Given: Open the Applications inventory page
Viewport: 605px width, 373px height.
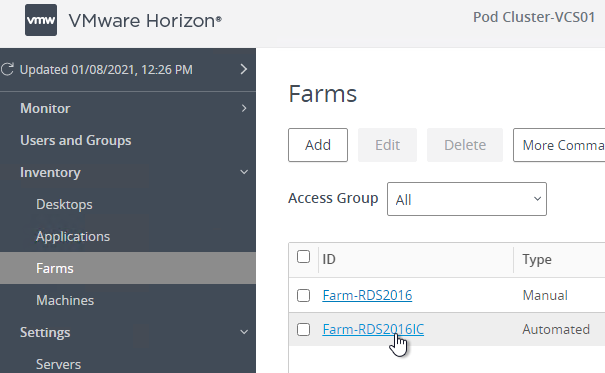Looking at the screenshot, I should tap(73, 236).
